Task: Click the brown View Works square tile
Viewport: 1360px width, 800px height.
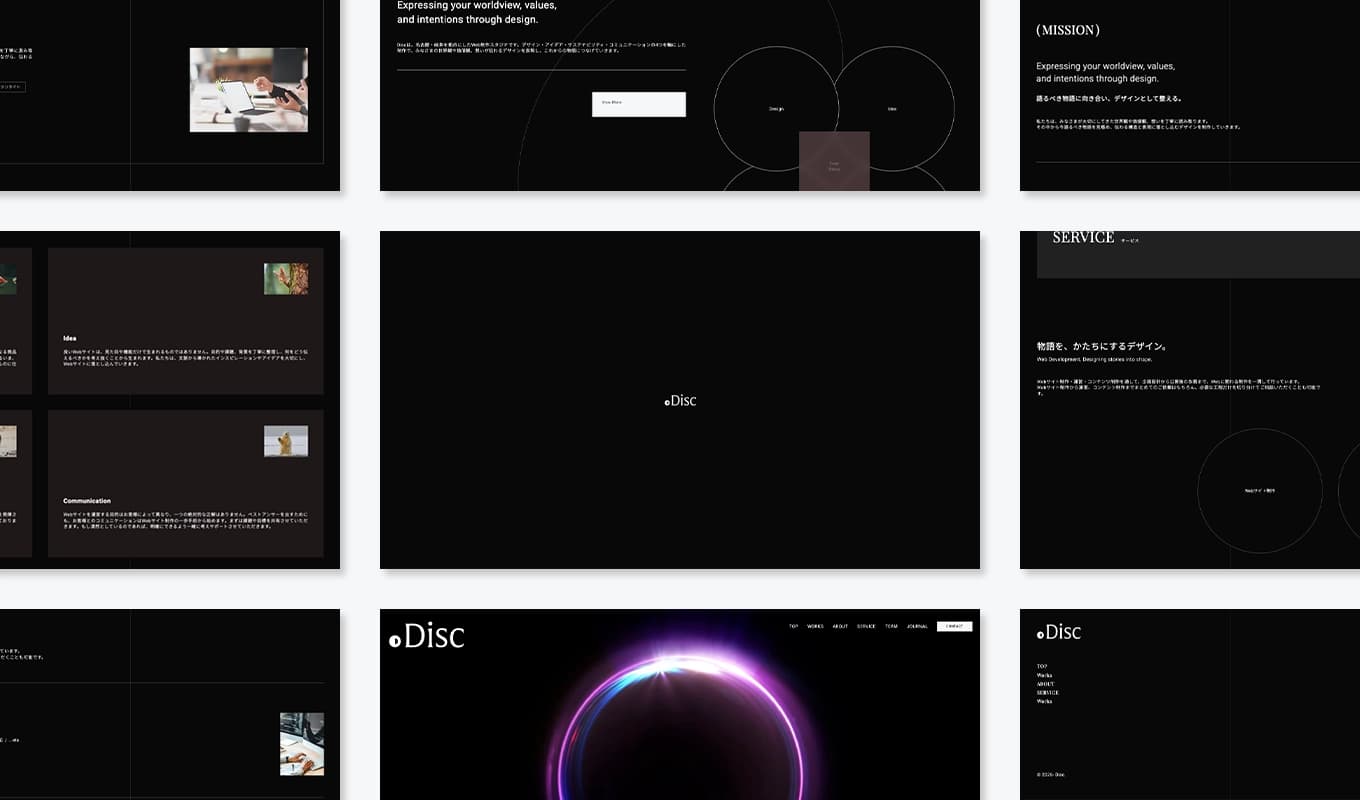Action: pos(836,161)
